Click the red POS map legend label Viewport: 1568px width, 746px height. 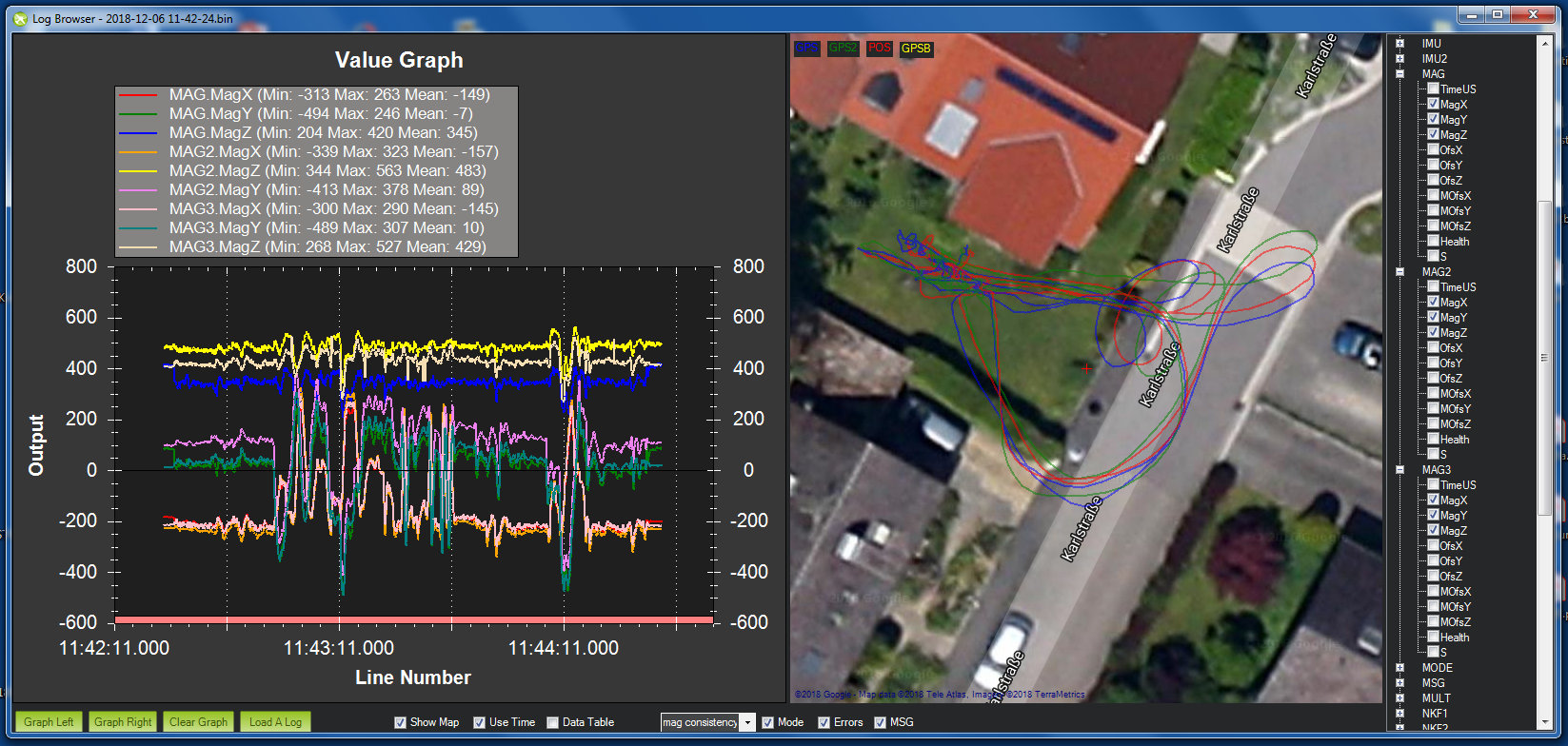880,48
